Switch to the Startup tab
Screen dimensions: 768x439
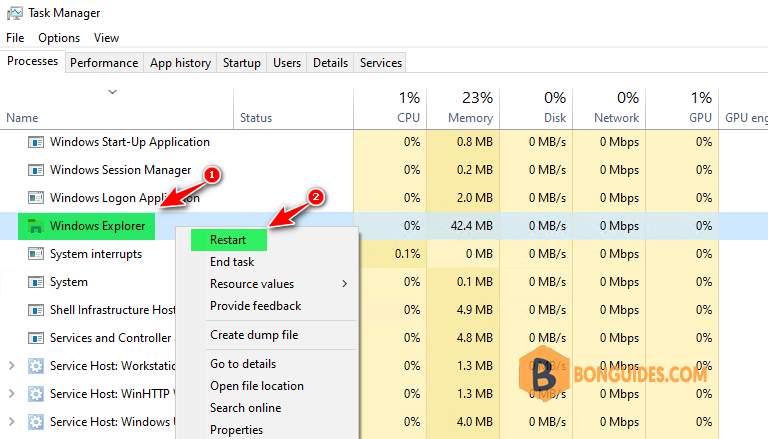[x=241, y=63]
